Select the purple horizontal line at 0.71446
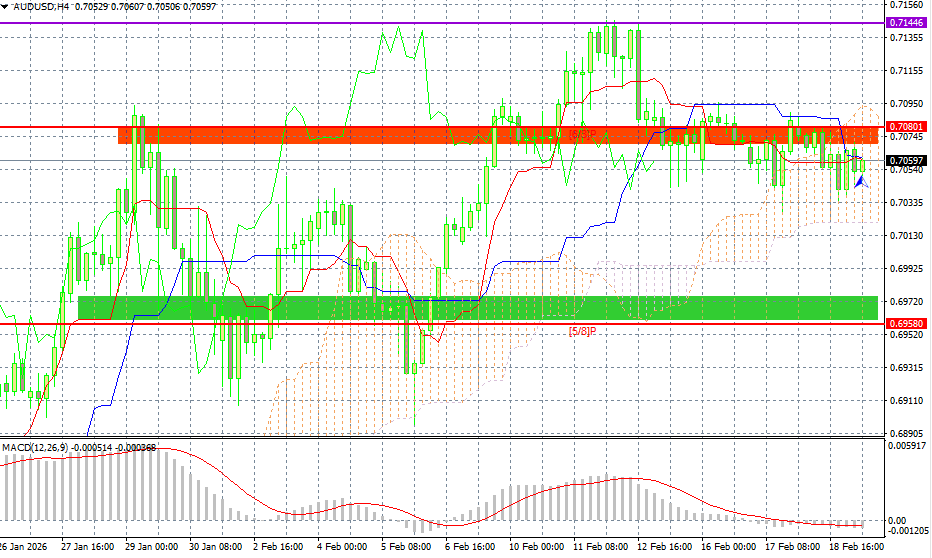The height and width of the screenshot is (558, 932). (442, 23)
